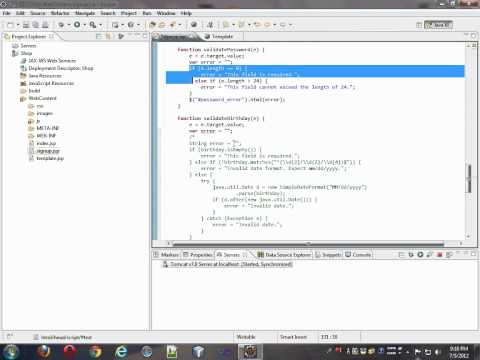
Task: Click the Open Web Browser globe icon
Action: point(194,25)
